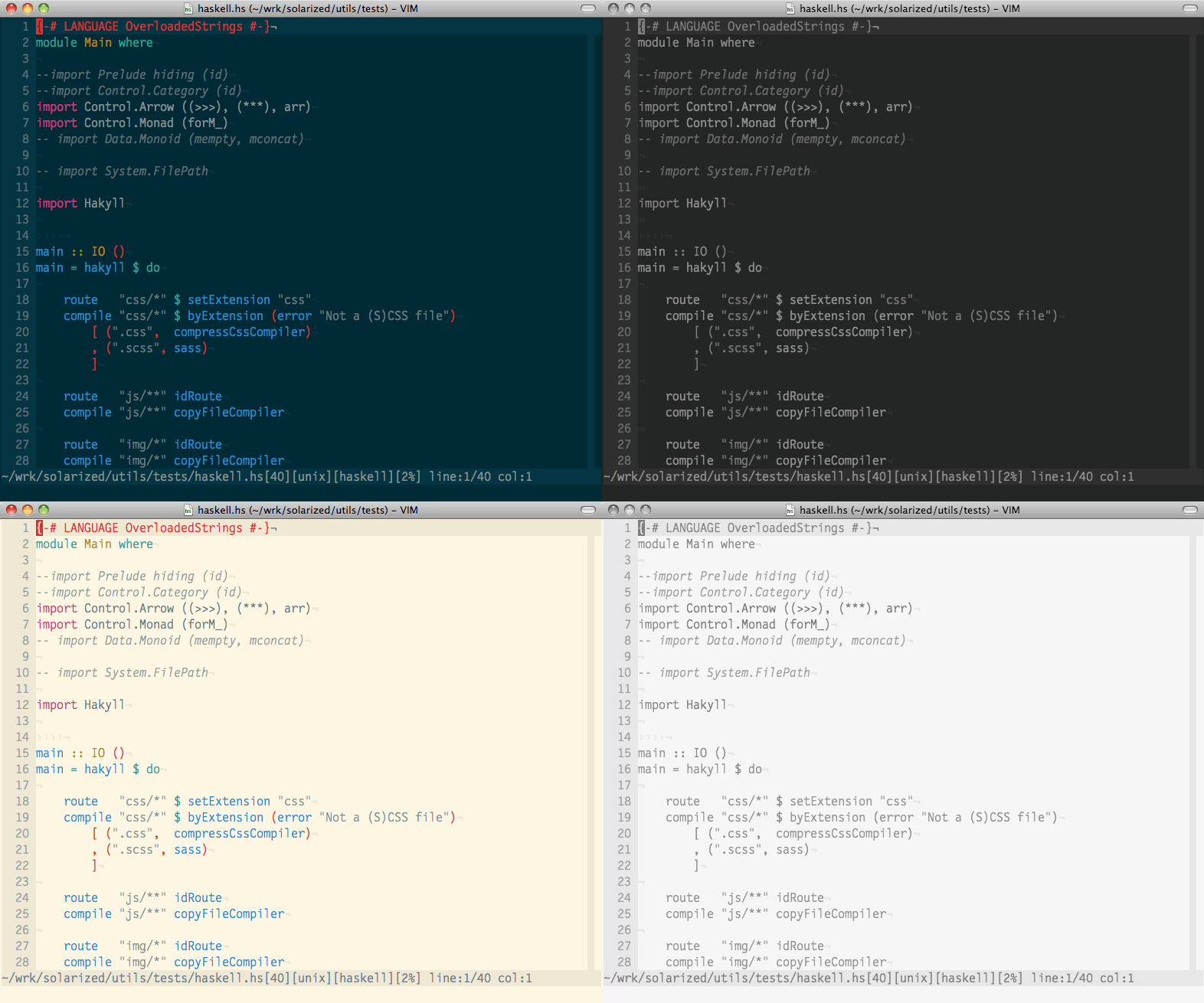Click the haskell.hs document icon in dark gray window title
Screen dimensions: 1204x1003
tap(790, 8)
